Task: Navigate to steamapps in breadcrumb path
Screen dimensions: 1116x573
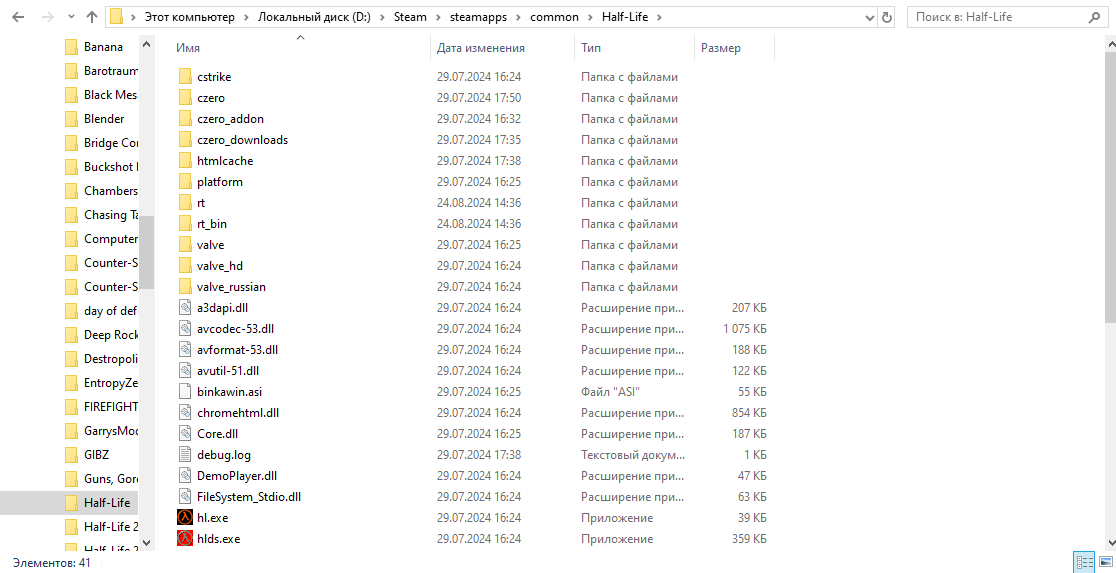Action: (476, 17)
